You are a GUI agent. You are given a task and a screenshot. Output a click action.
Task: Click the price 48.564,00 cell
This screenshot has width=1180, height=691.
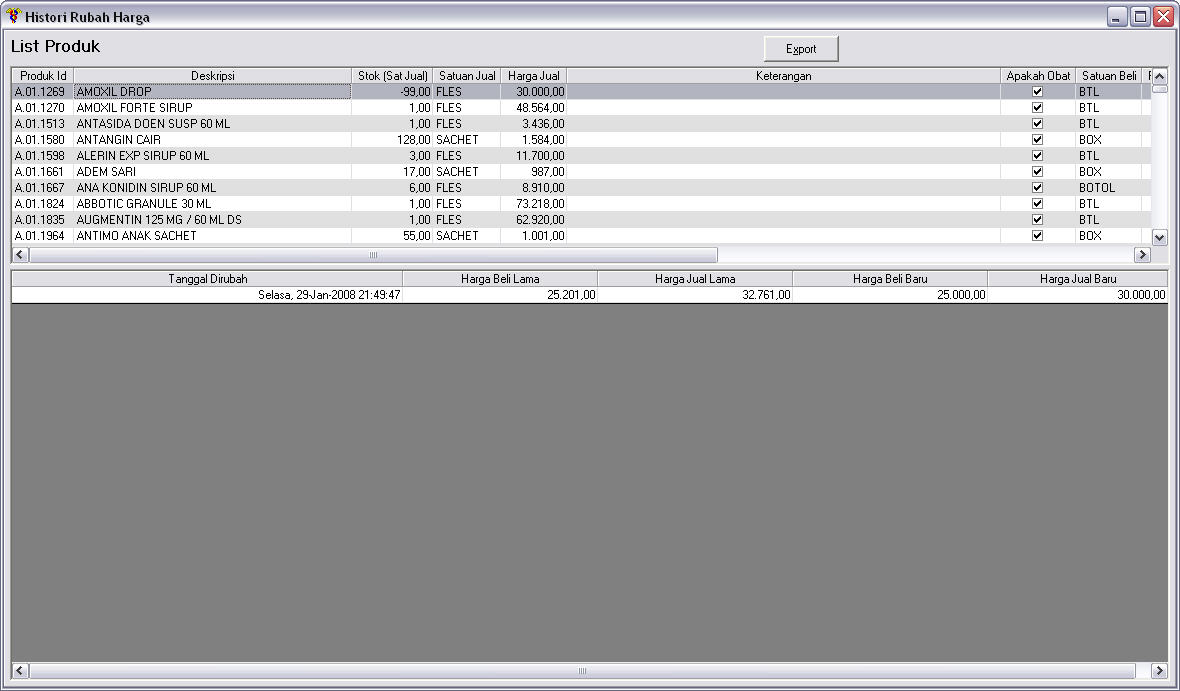534,108
